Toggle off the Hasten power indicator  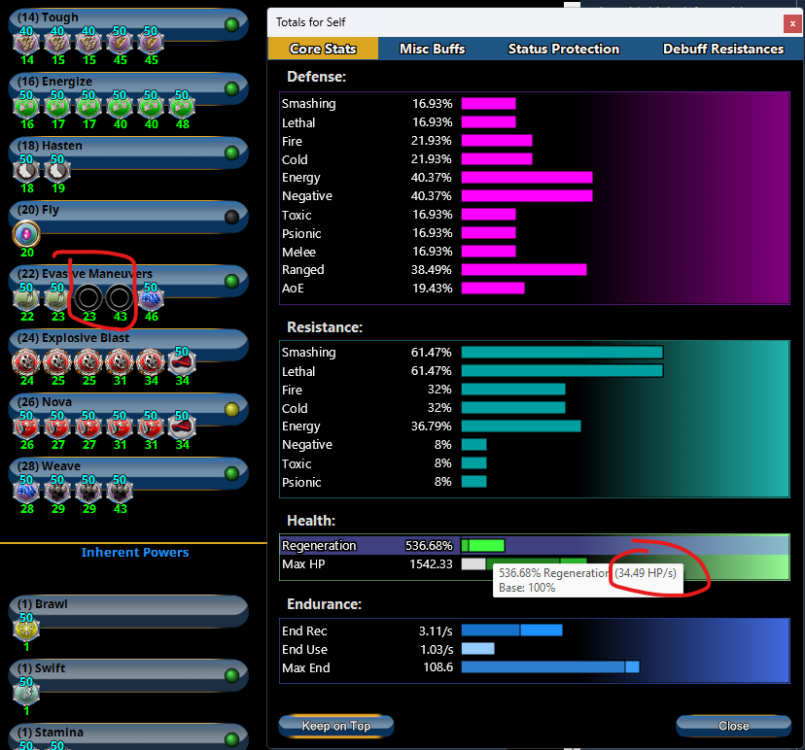tap(232, 153)
